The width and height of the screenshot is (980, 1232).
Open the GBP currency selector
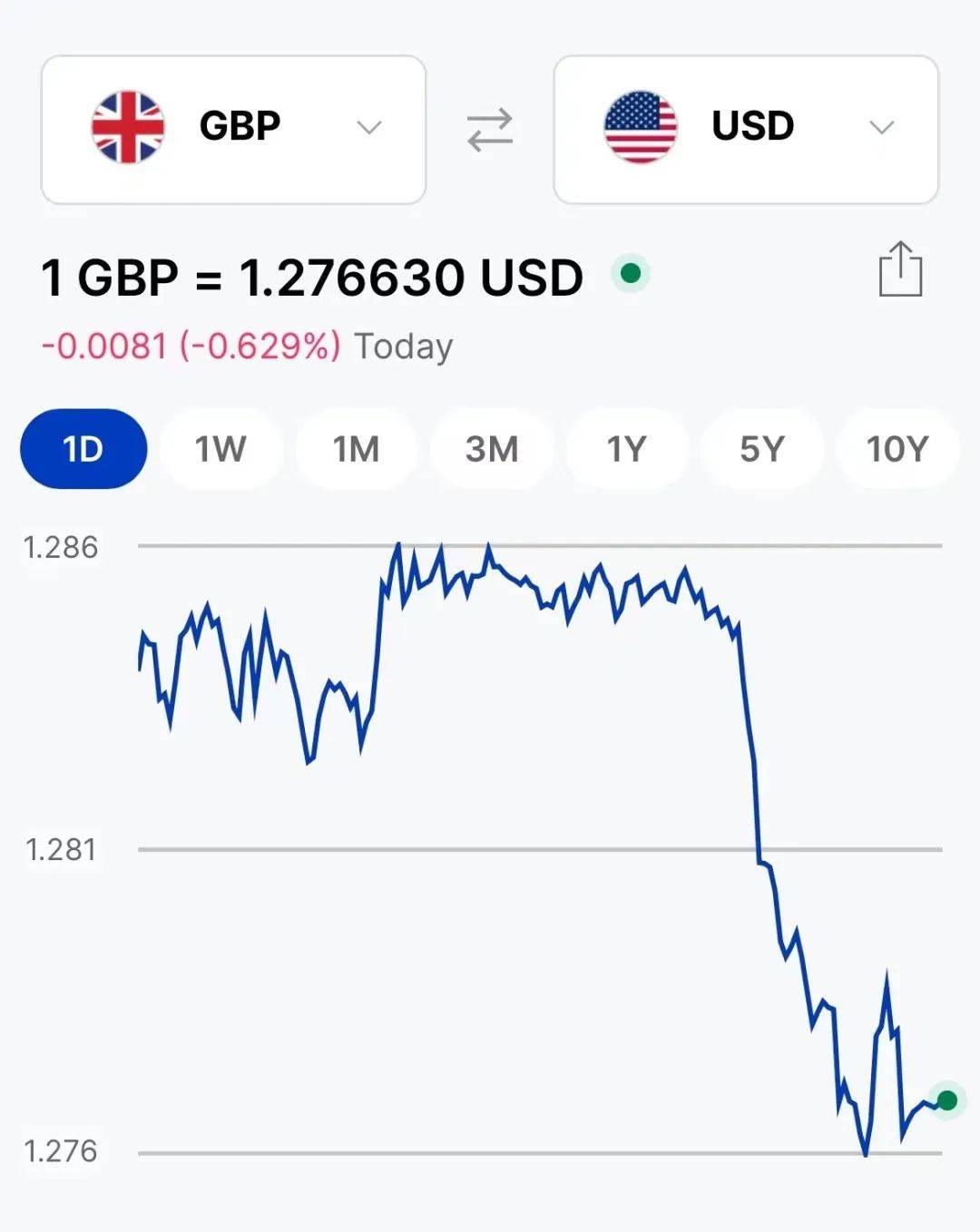[234, 130]
